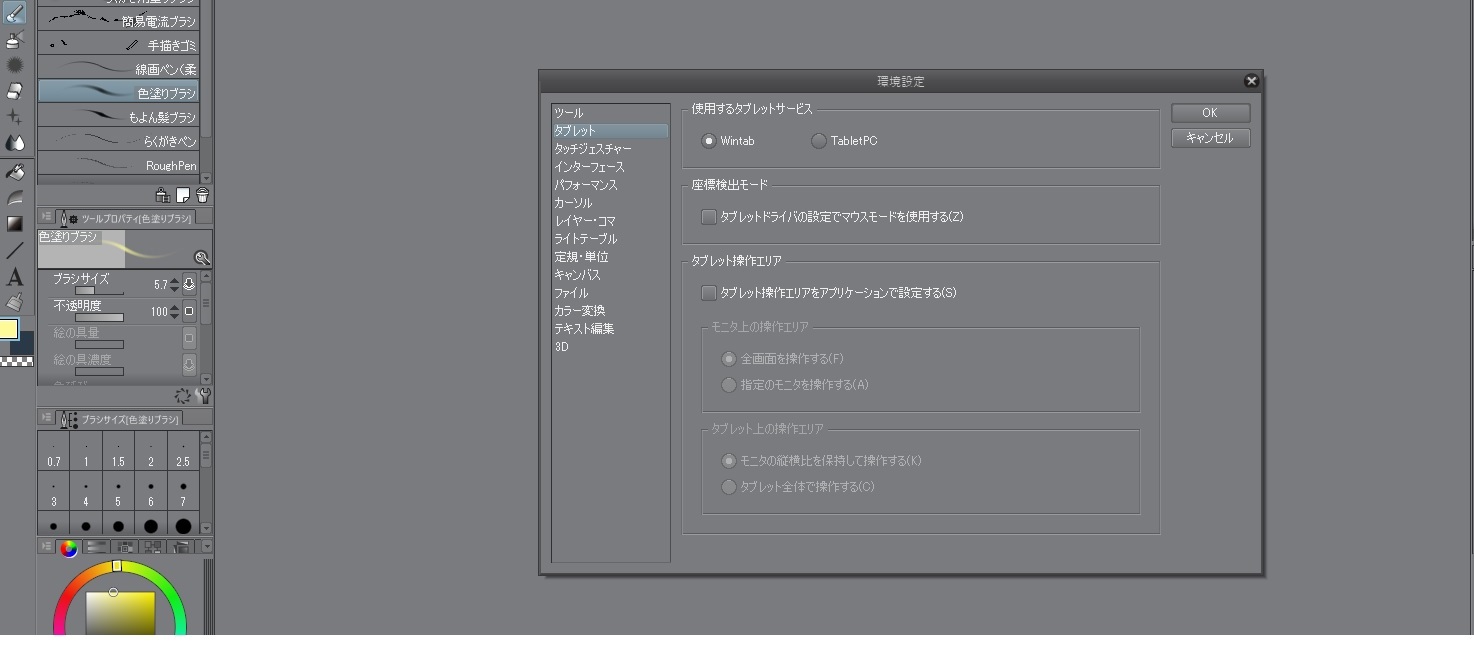Open the パフォーマンス settings category
Image resolution: width=1474 pixels, height=648 pixels.
tap(586, 185)
